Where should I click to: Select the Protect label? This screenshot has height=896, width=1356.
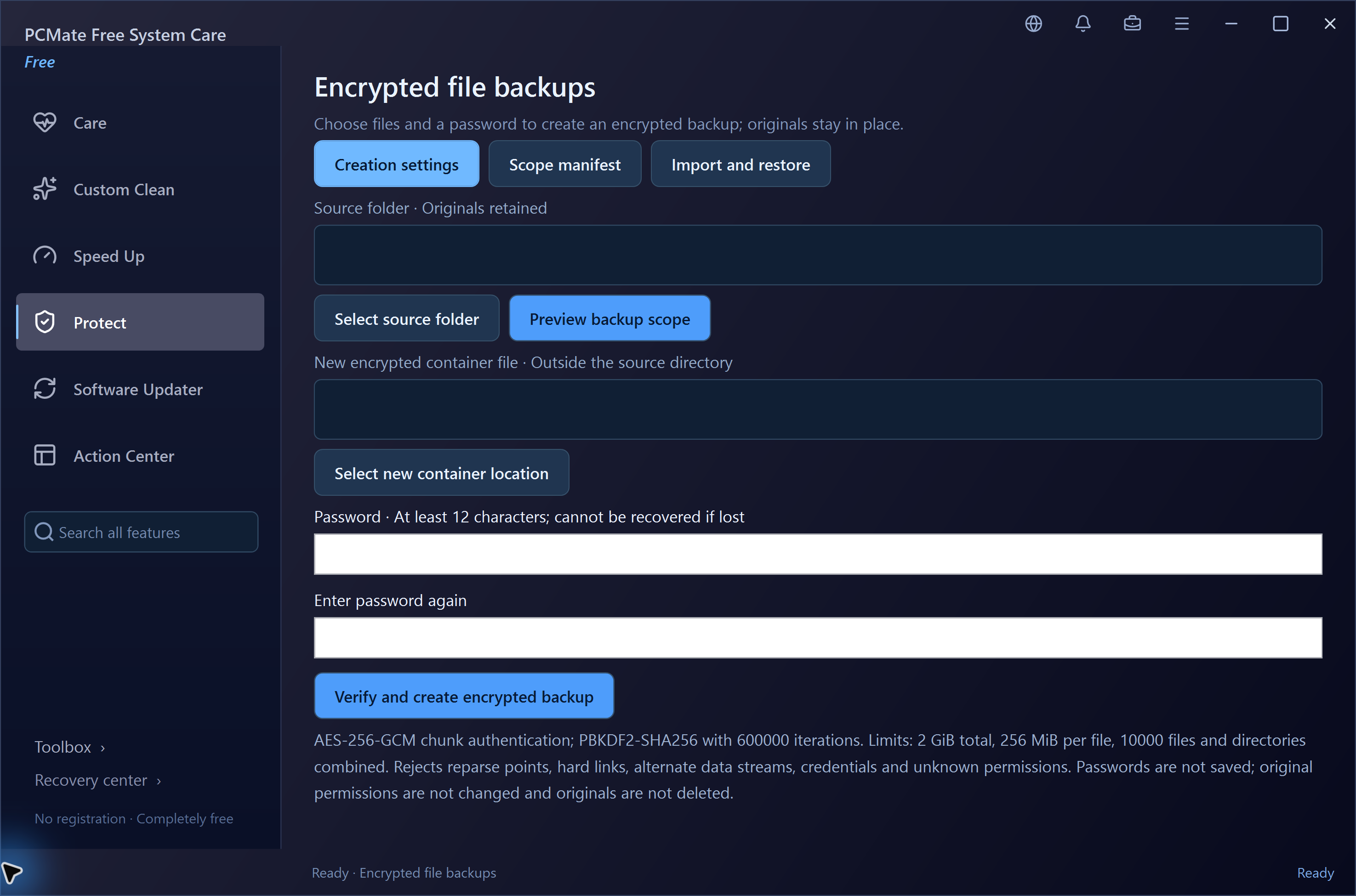[x=99, y=323]
